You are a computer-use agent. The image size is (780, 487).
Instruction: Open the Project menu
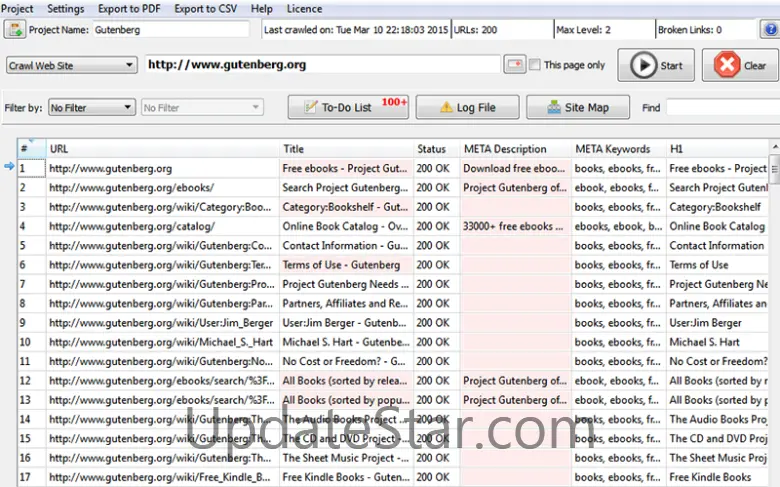17,9
